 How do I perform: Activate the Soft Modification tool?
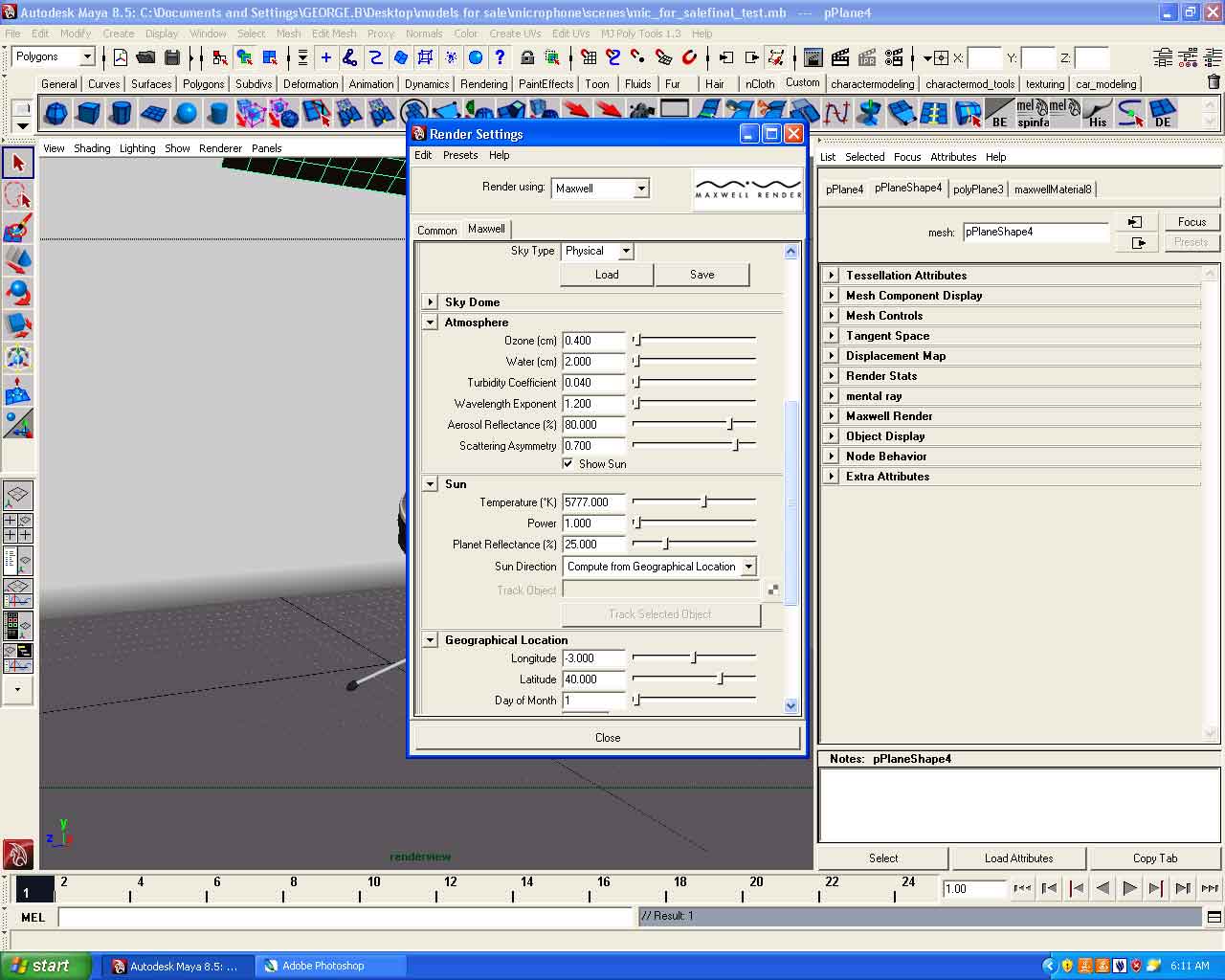[x=18, y=390]
